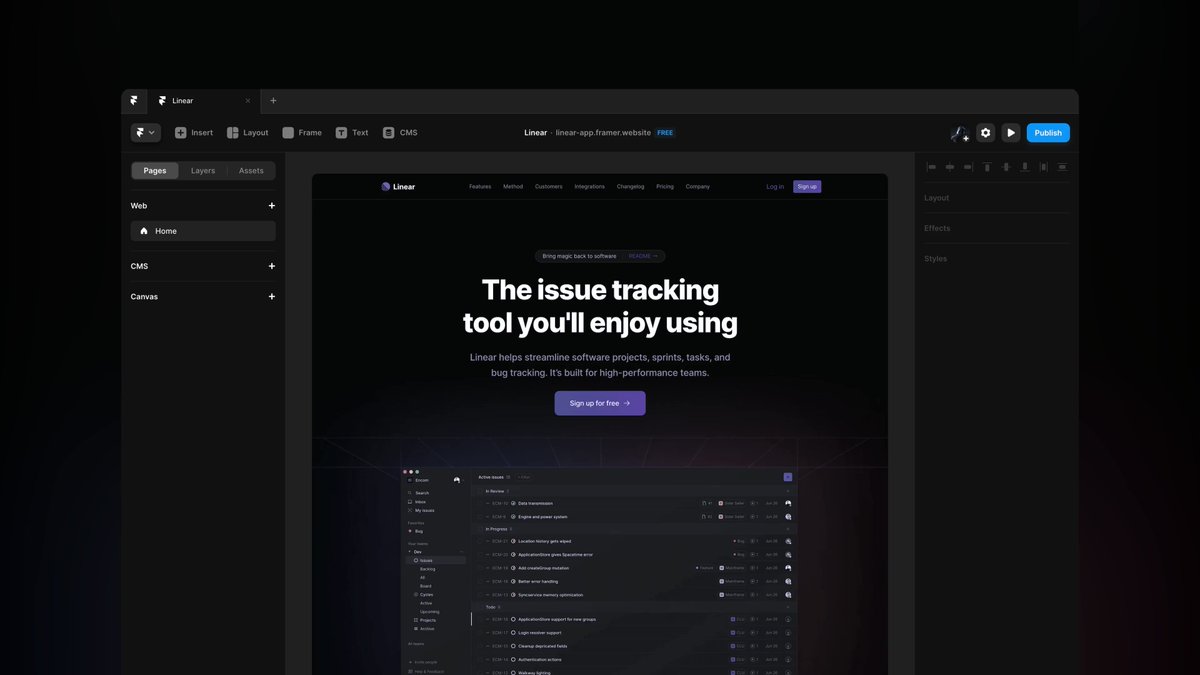Open the Insert panel icon

178,132
